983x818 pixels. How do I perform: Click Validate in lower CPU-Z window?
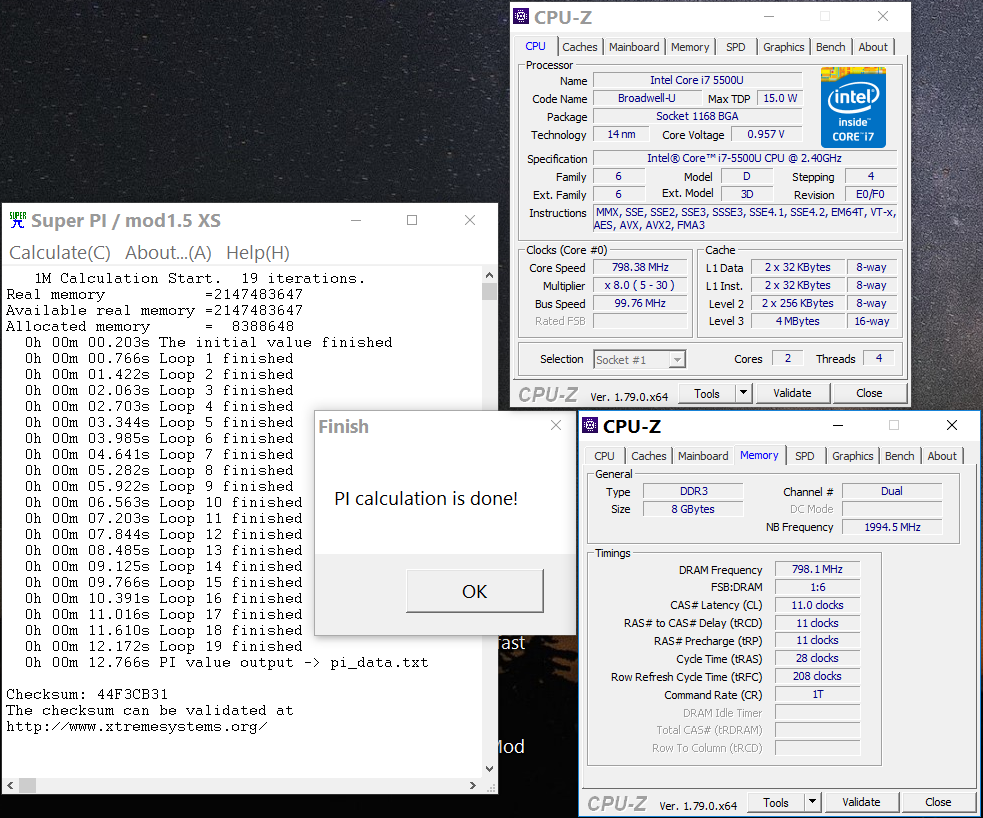point(861,802)
